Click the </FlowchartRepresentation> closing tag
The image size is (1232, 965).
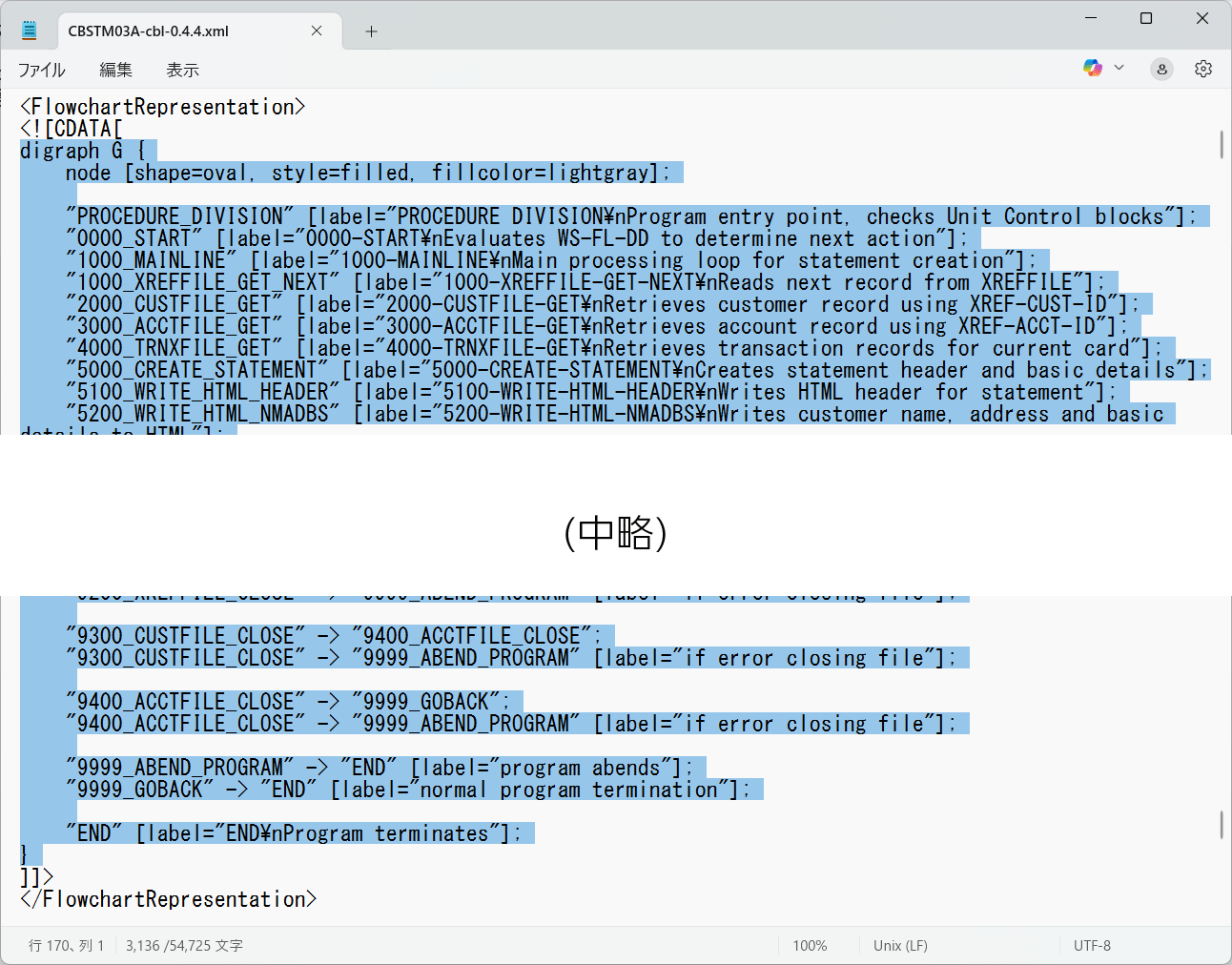[x=168, y=898]
